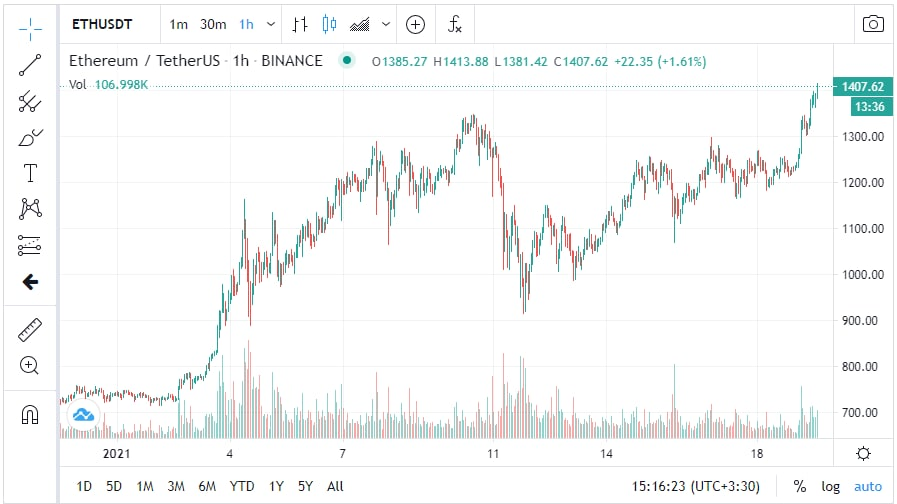Screen dimensions: 897x504
Task: Select the 1M date range
Action: coord(145,486)
